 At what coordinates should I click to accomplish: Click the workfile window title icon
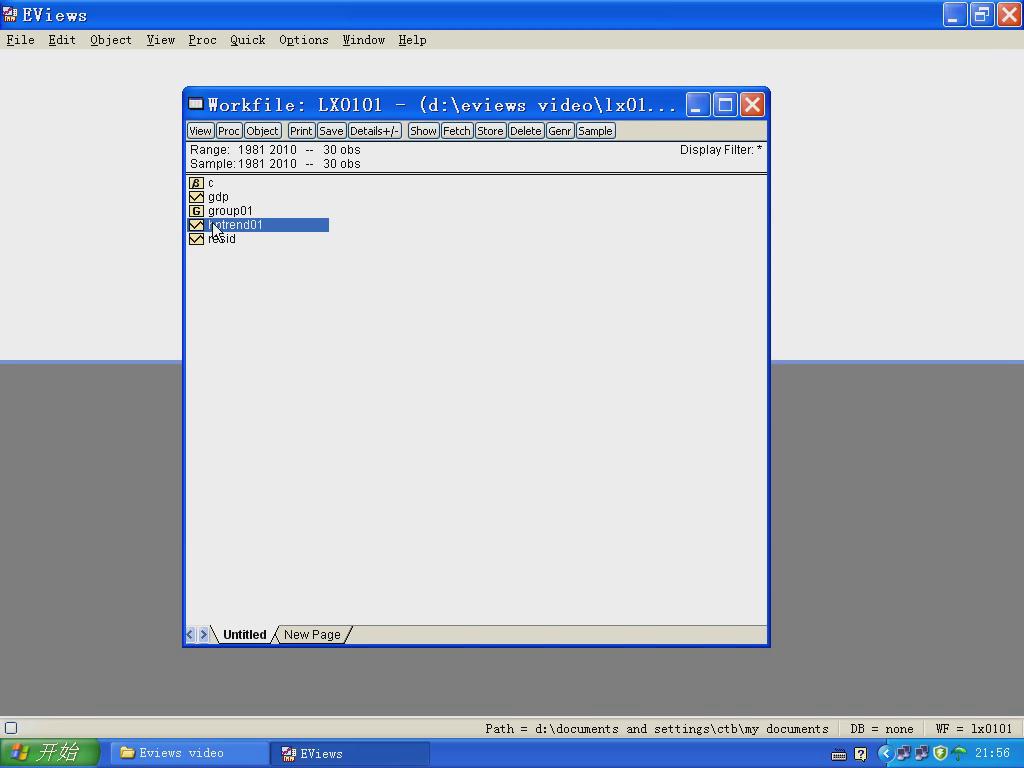(x=196, y=104)
